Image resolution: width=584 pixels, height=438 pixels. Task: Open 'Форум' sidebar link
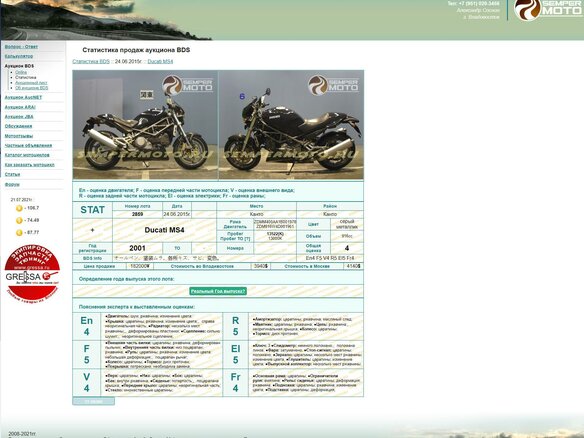pos(12,184)
